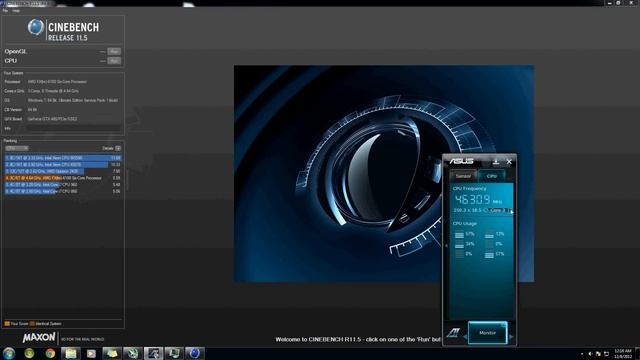640x360 pixels.
Task: Open the Core selection dropdown in ASUS widget
Action: 500,210
